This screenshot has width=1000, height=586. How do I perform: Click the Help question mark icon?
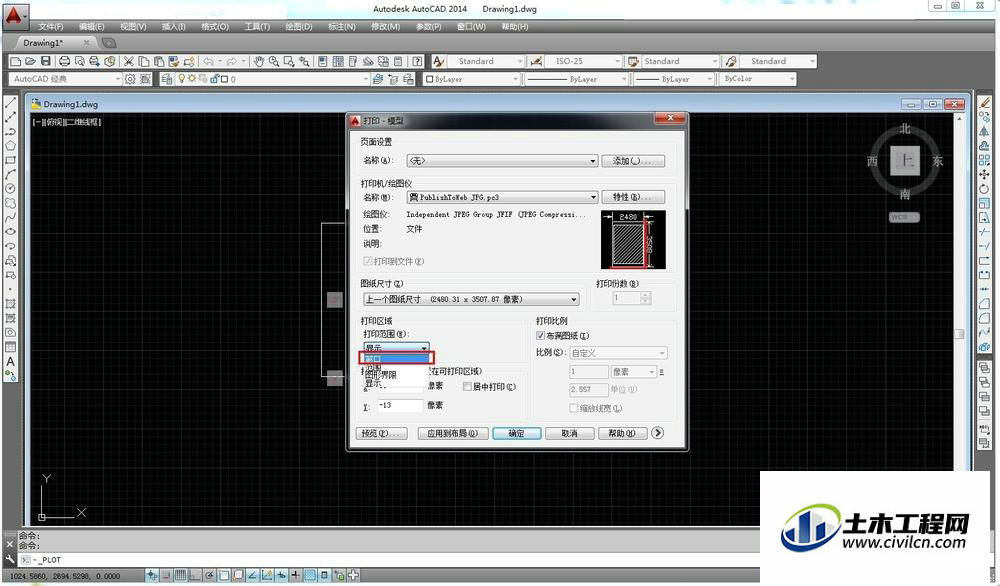(417, 61)
